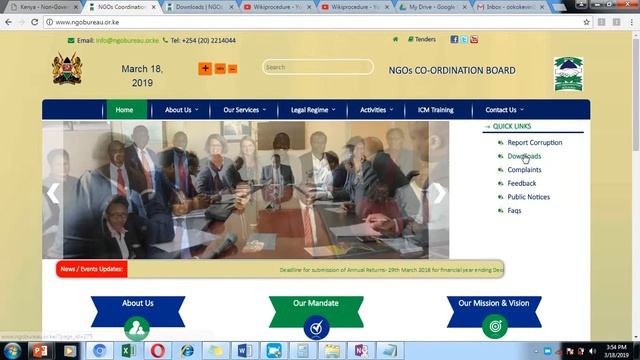
Task: Open Excel from the taskbar
Action: [128, 351]
